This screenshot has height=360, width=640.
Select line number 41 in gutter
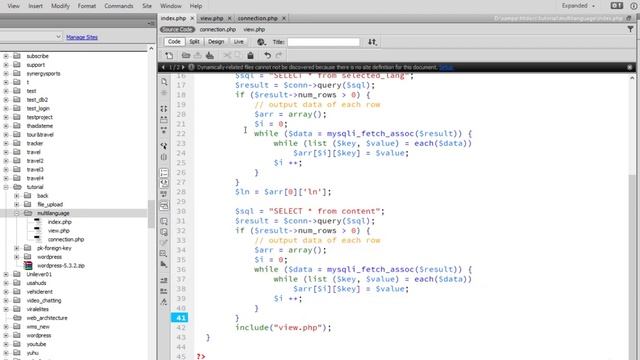pyautogui.click(x=180, y=318)
